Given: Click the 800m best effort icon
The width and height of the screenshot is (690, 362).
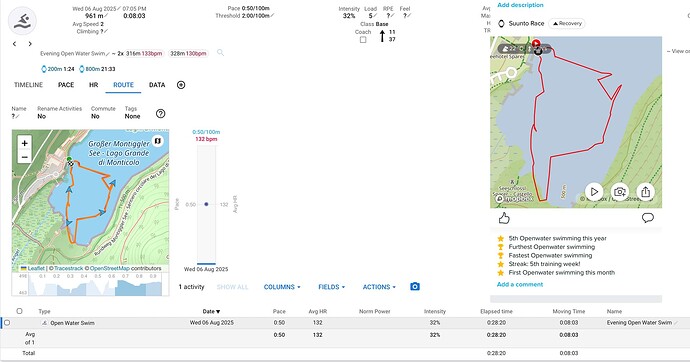Looking at the screenshot, I should [81, 69].
